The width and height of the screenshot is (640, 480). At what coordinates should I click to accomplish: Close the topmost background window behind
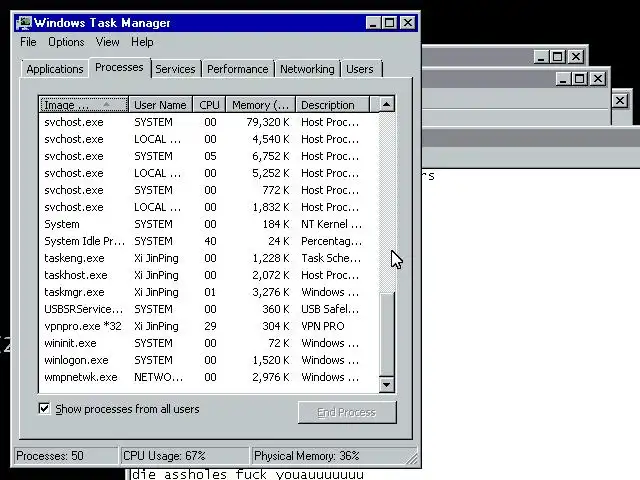[x=576, y=56]
